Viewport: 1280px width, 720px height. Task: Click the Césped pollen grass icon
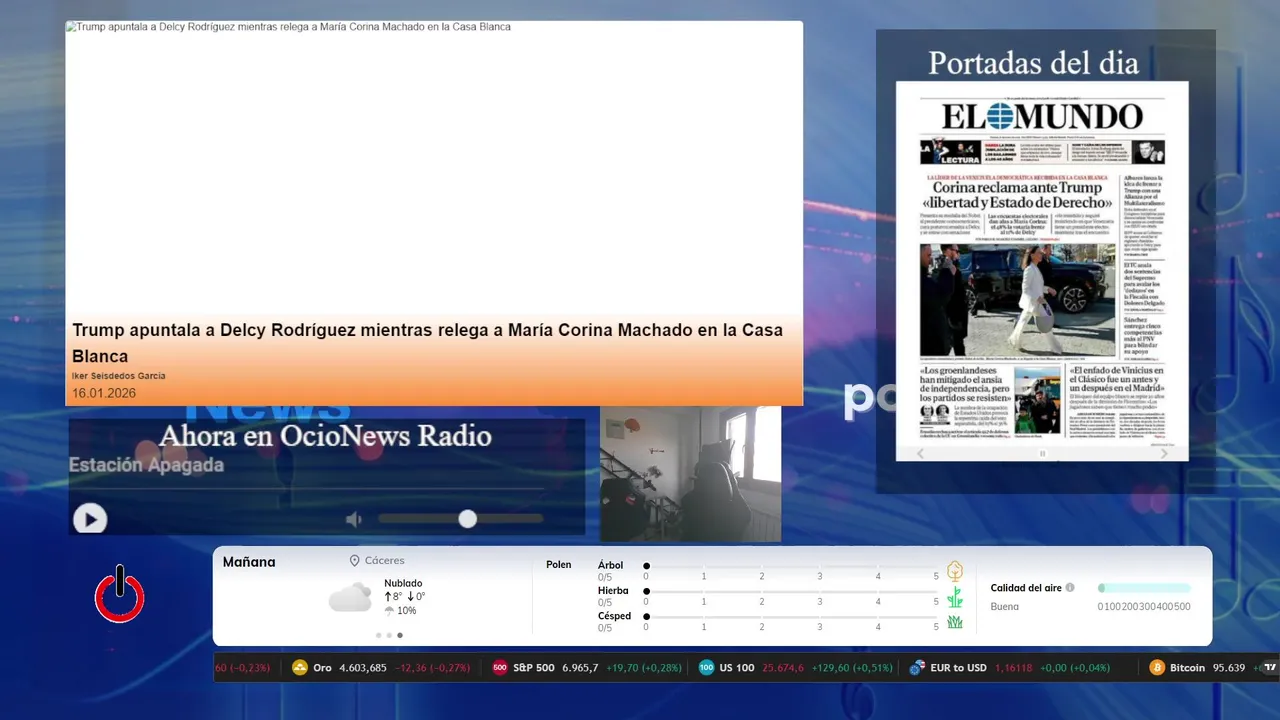tap(955, 622)
